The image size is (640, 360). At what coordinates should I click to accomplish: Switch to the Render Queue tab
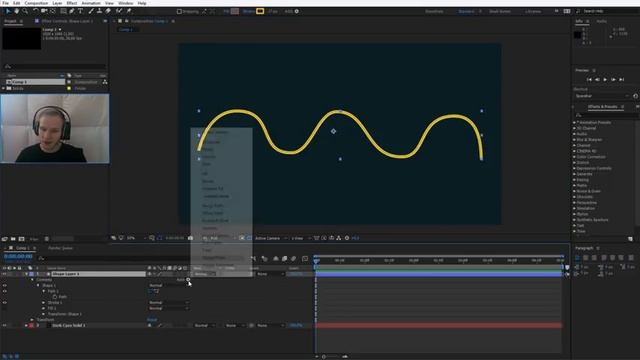[x=60, y=248]
